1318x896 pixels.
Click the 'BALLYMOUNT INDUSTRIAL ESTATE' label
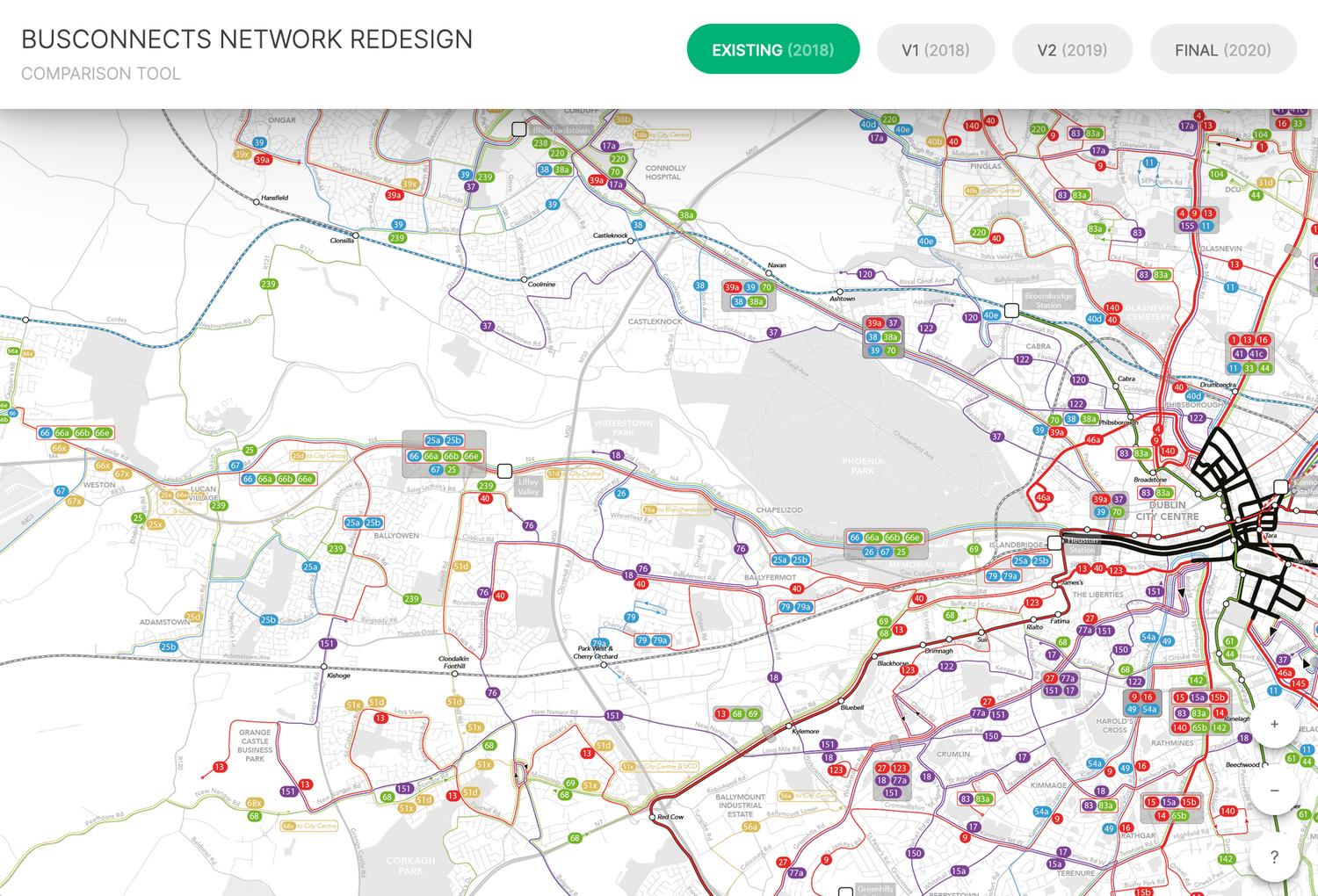click(741, 806)
